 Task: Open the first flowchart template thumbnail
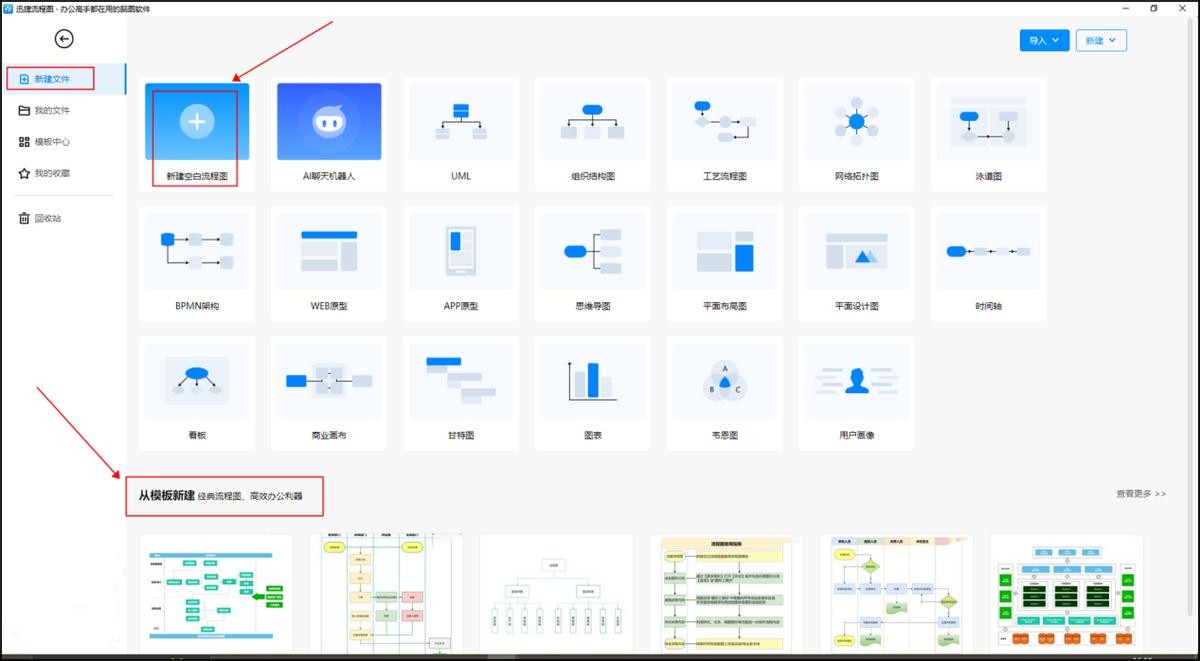(216, 593)
